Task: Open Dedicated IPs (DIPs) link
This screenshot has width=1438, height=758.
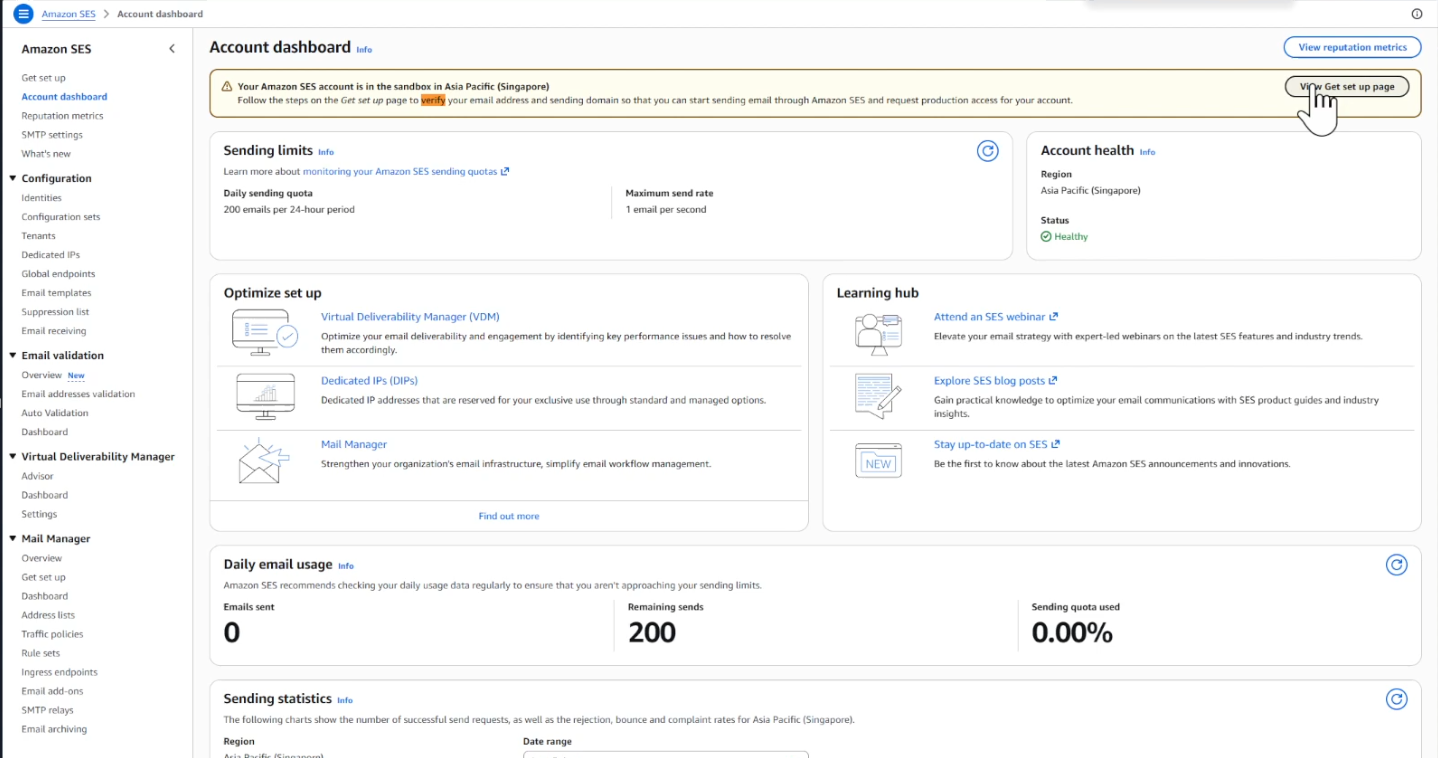Action: [369, 381]
